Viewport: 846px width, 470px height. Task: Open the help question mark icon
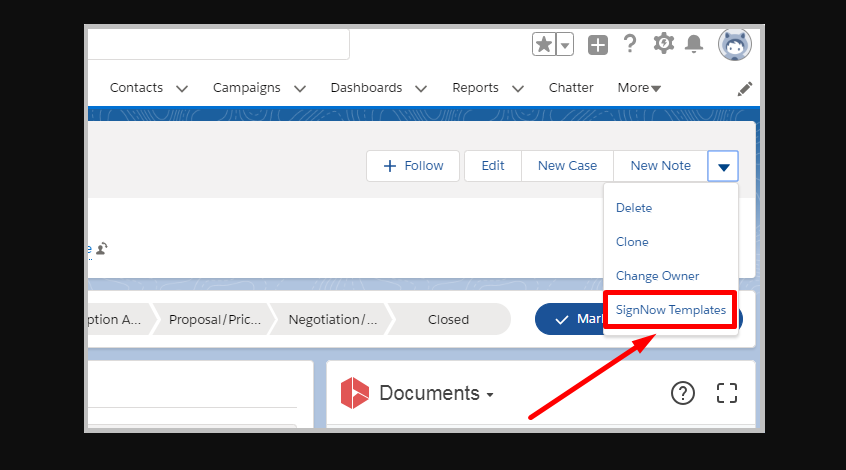click(x=629, y=44)
